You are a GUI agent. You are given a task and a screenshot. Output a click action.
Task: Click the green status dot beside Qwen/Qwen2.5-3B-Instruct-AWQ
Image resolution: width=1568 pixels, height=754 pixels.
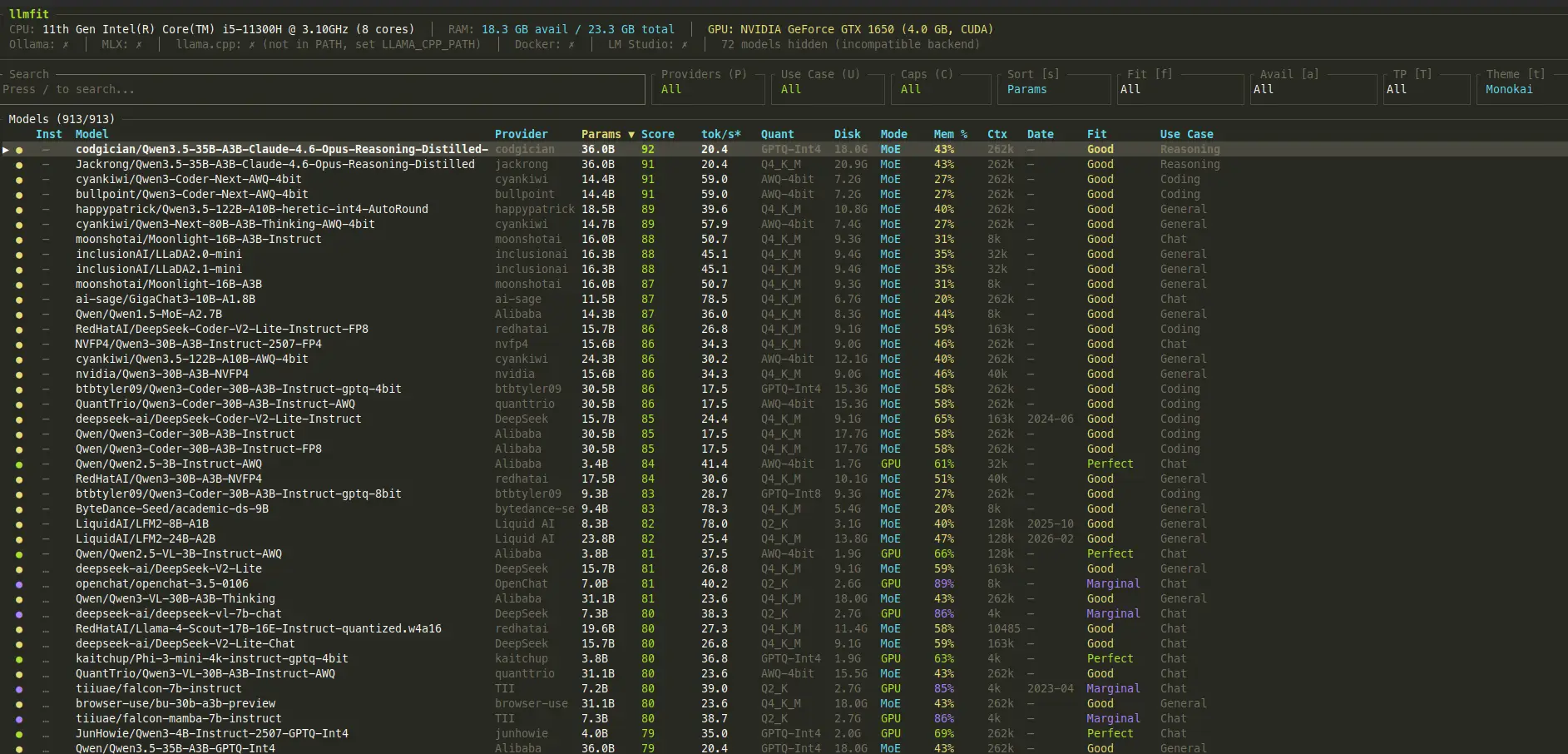tap(19, 464)
